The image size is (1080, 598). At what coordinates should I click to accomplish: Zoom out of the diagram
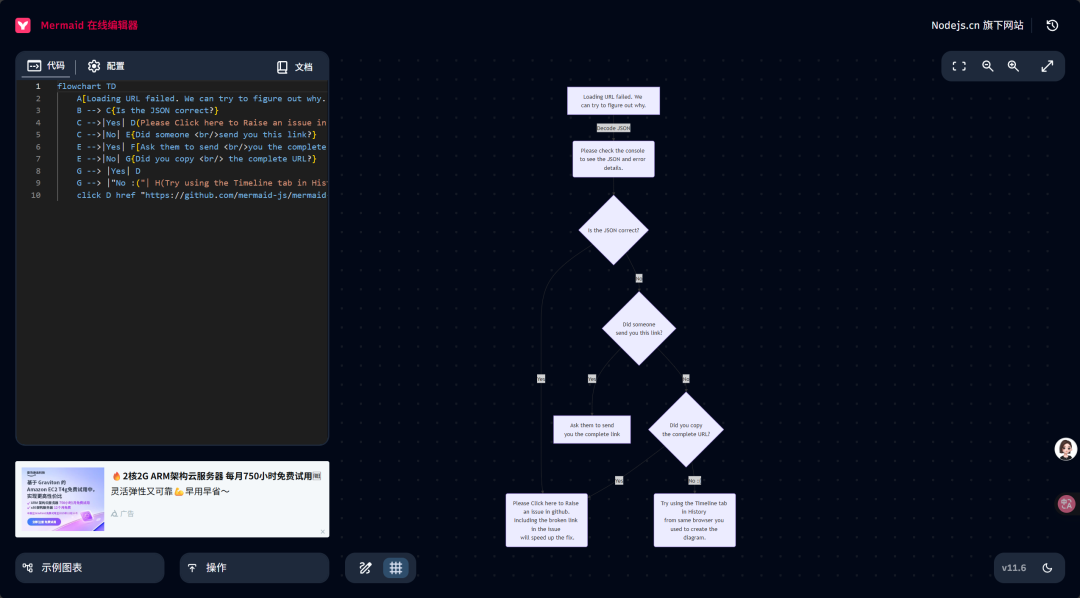988,66
